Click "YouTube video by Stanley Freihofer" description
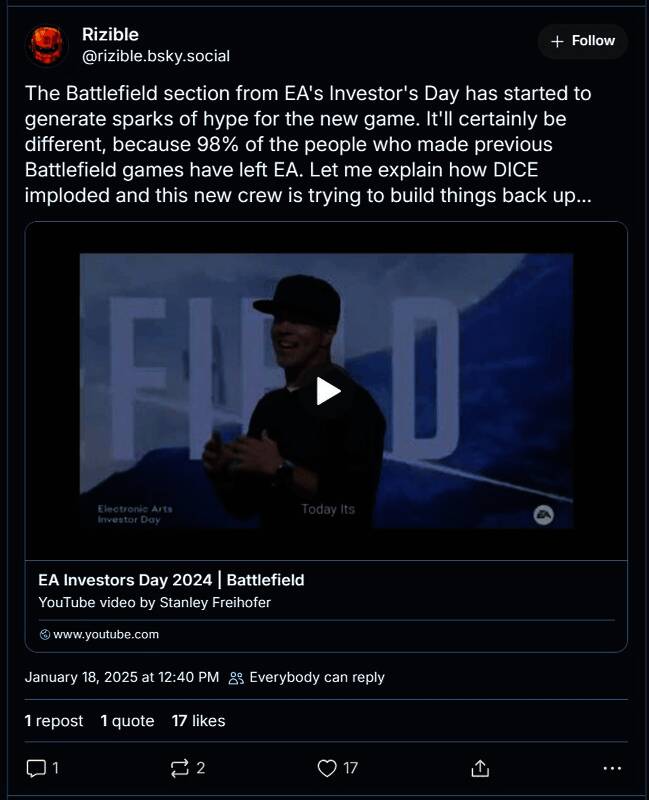649x800 pixels. pos(154,602)
